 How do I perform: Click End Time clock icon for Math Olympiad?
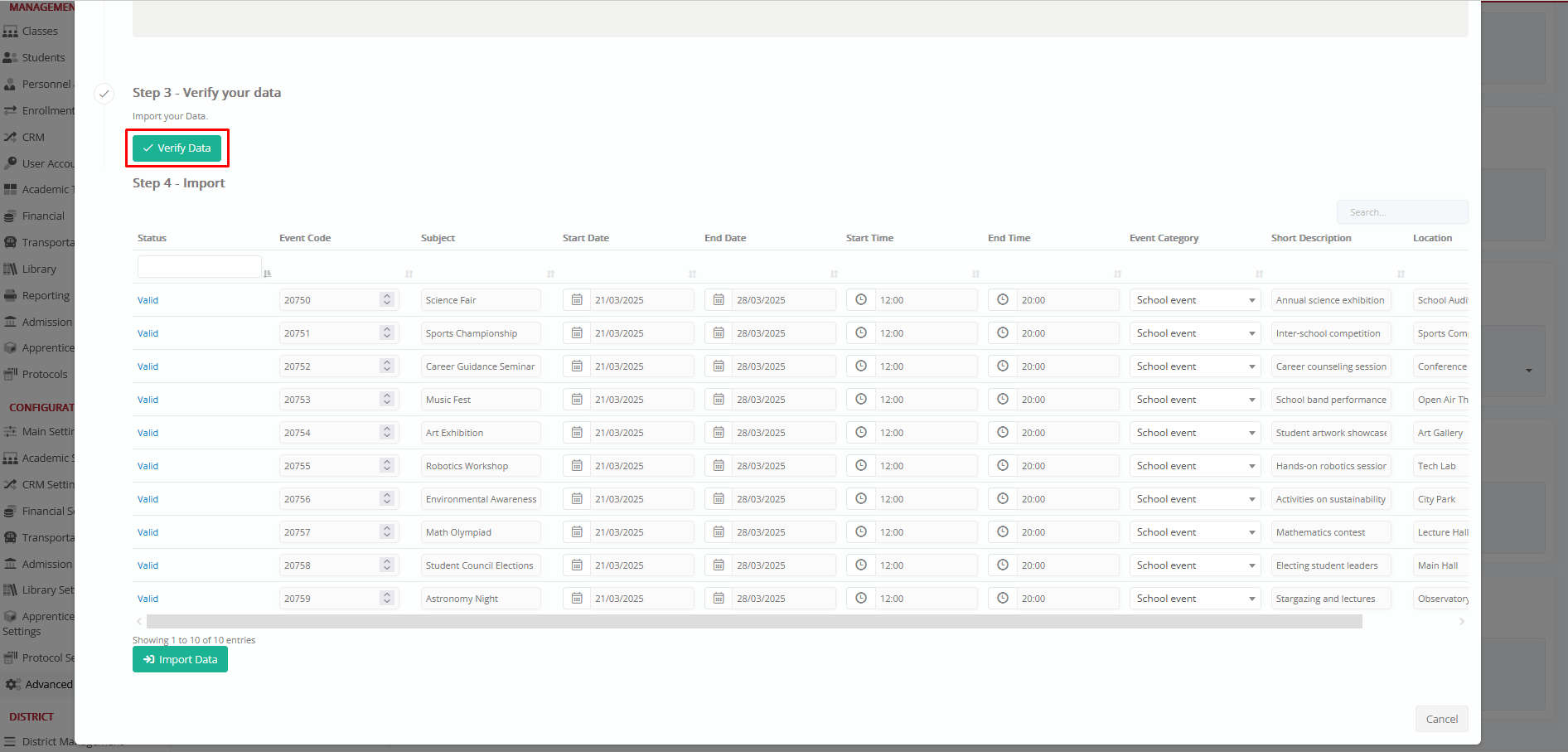[1003, 532]
